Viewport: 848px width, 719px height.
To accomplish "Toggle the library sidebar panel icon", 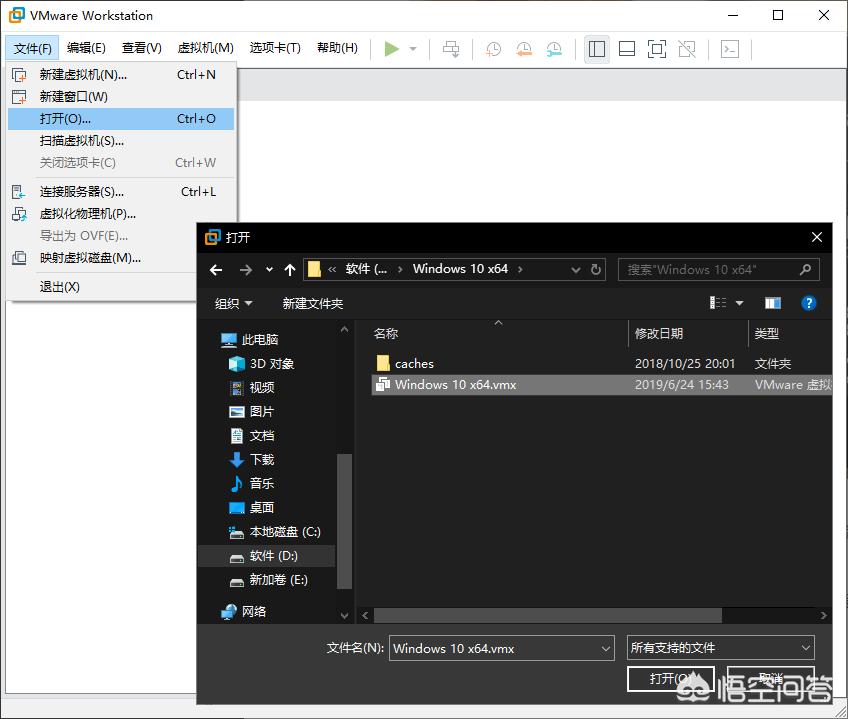I will 597,49.
